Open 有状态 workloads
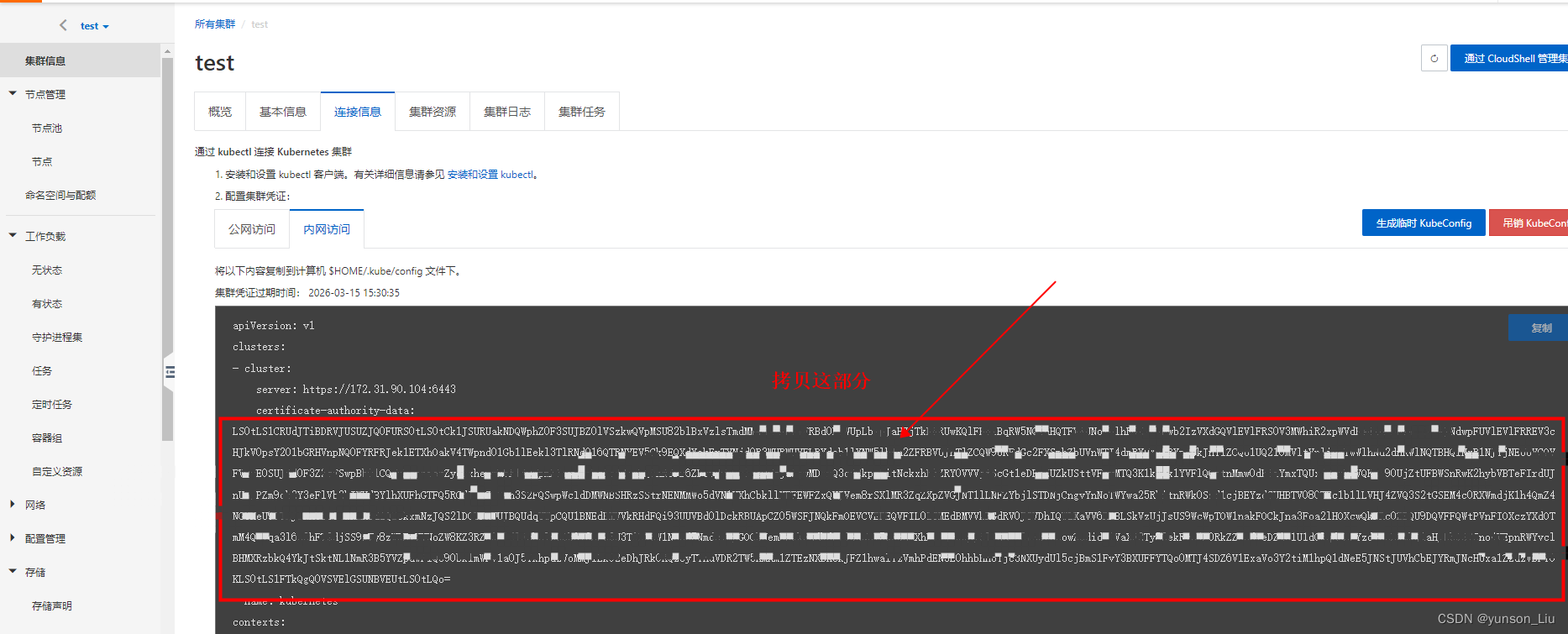1568x634 pixels. point(47,304)
